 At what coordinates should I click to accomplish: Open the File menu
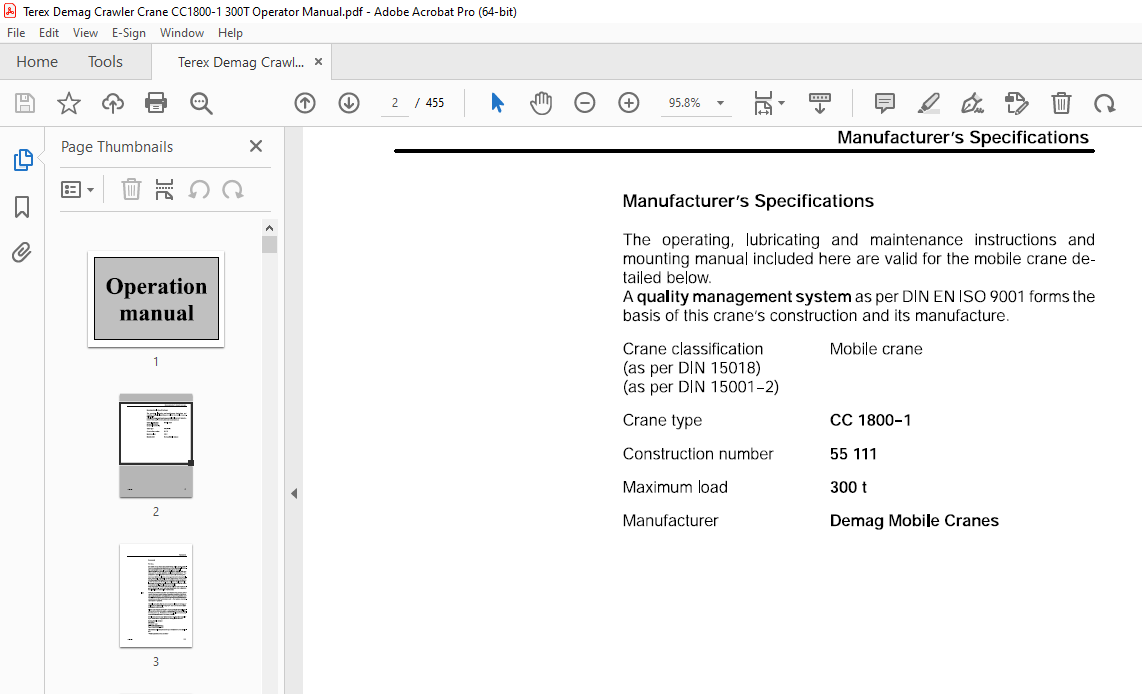click(16, 33)
